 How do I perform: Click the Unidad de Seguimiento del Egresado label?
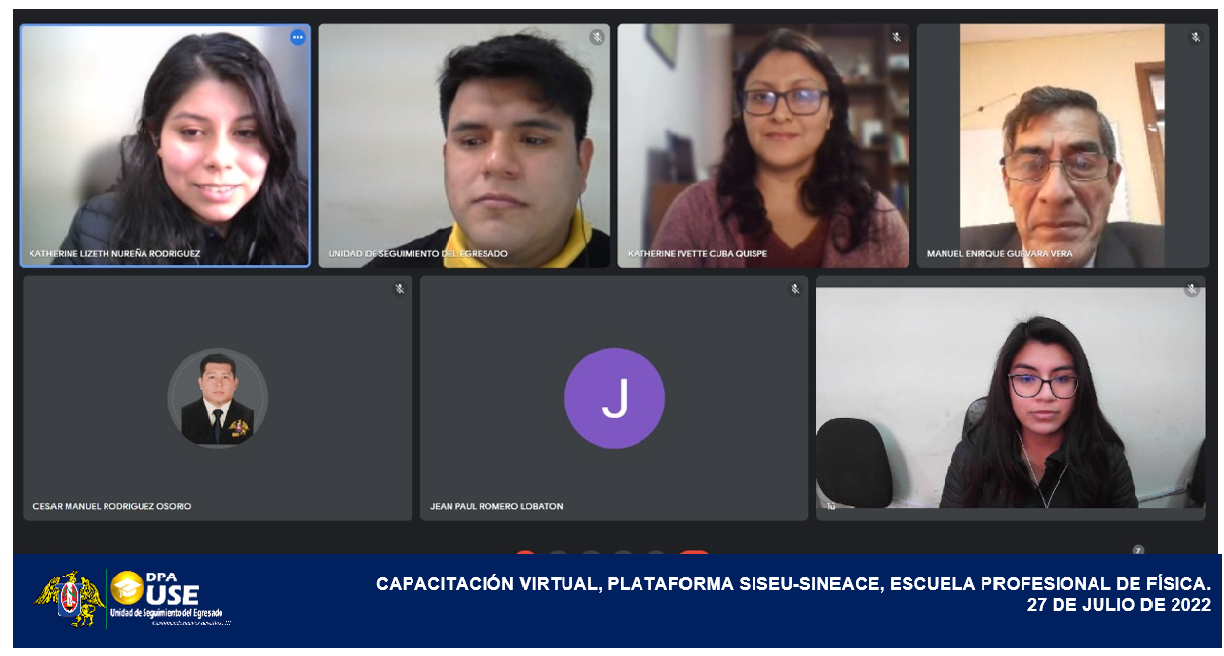point(418,254)
